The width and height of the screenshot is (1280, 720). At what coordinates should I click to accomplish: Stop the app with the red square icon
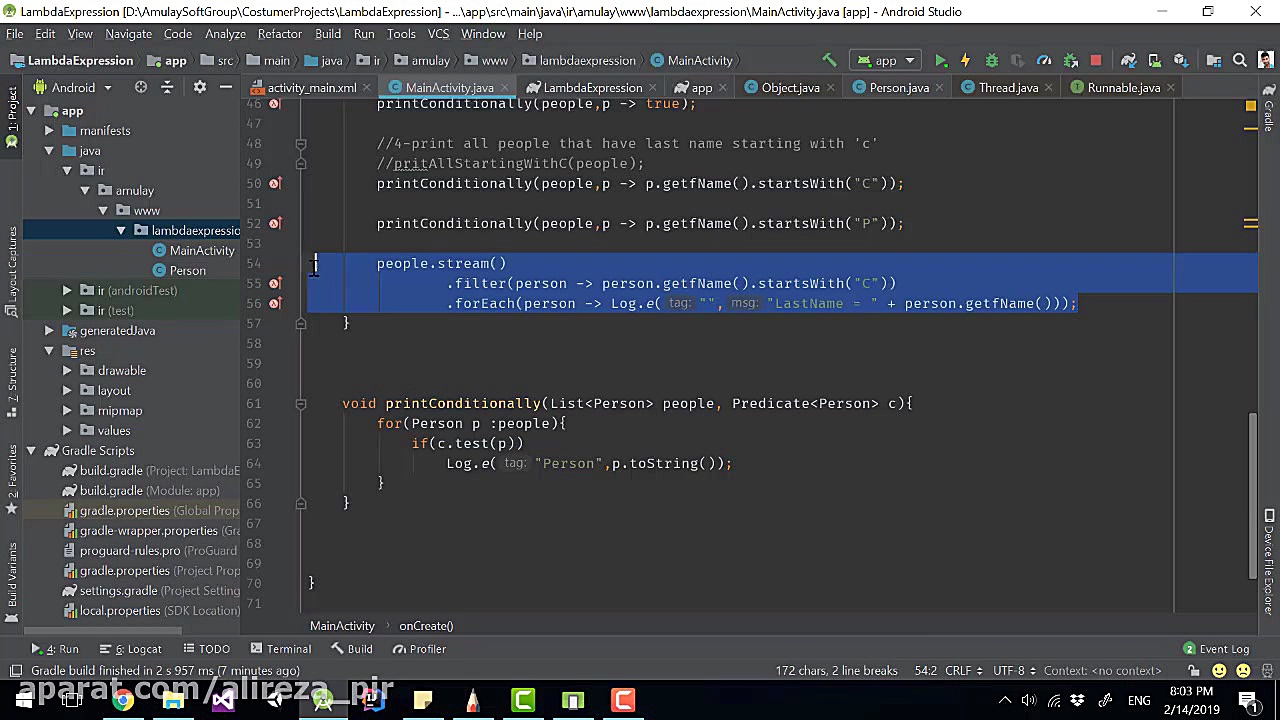coord(1096,60)
